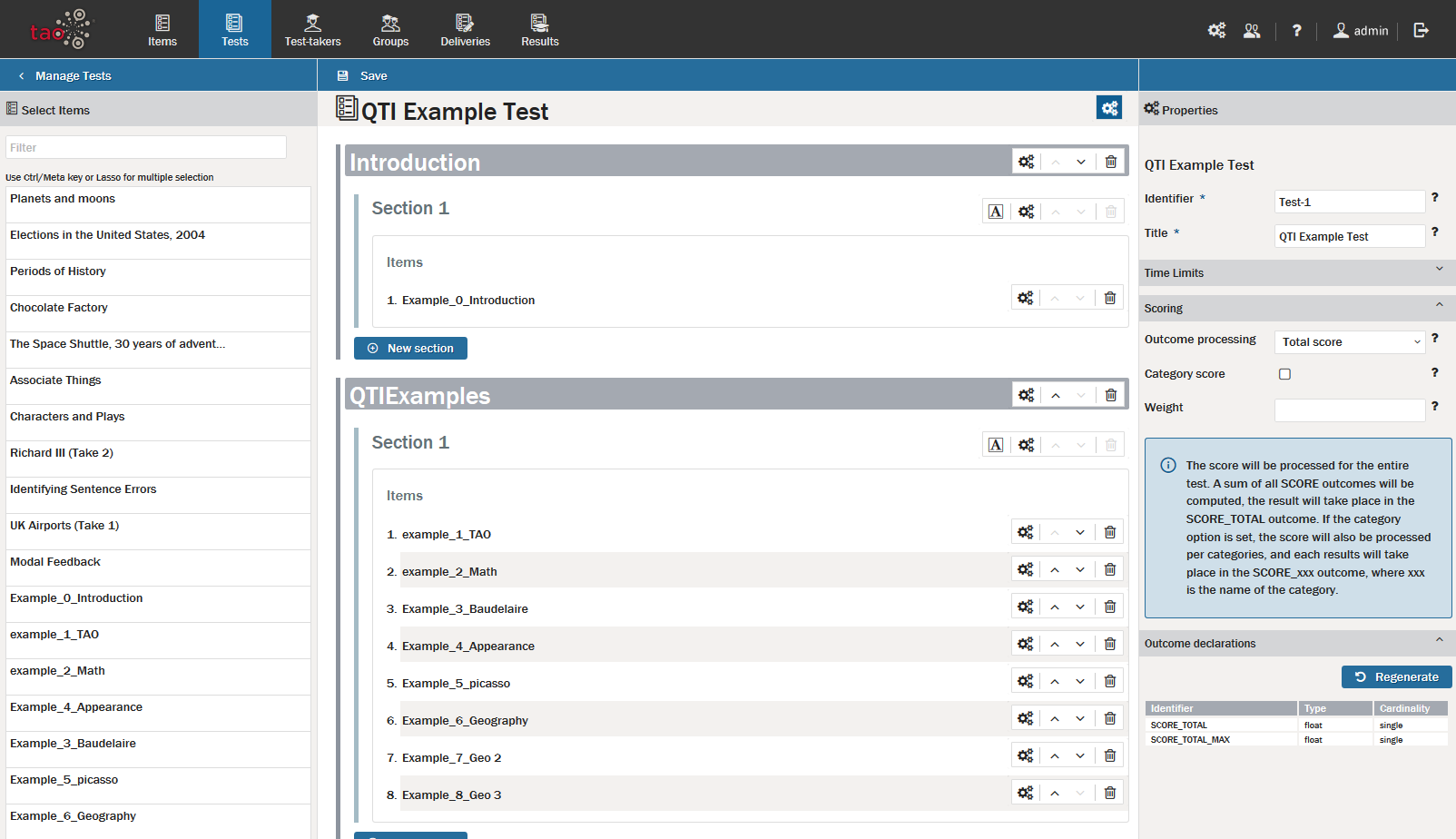Add a New section to Introduction
Screen dimensions: 1456x839
410,349
